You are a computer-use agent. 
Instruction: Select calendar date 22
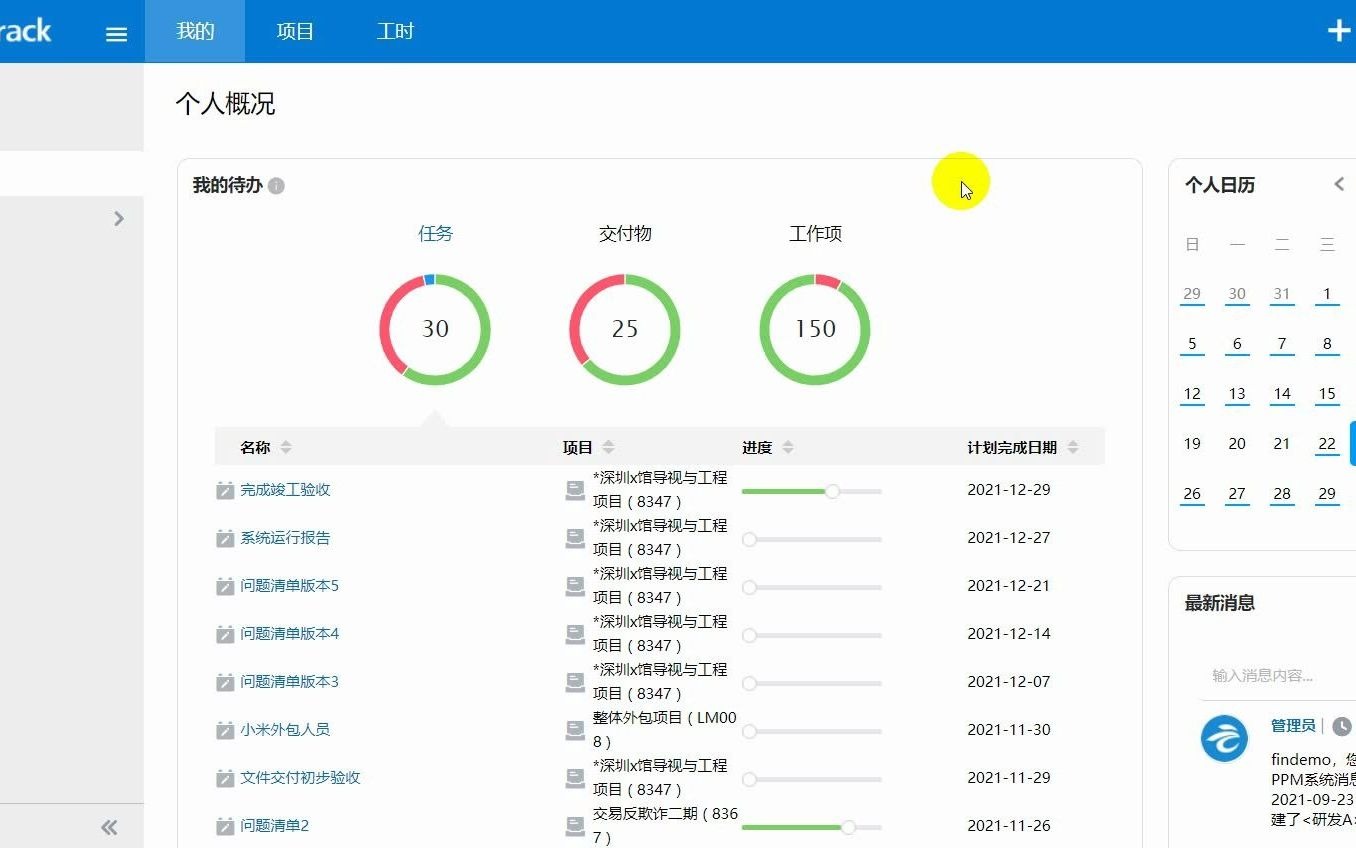[x=1327, y=444]
